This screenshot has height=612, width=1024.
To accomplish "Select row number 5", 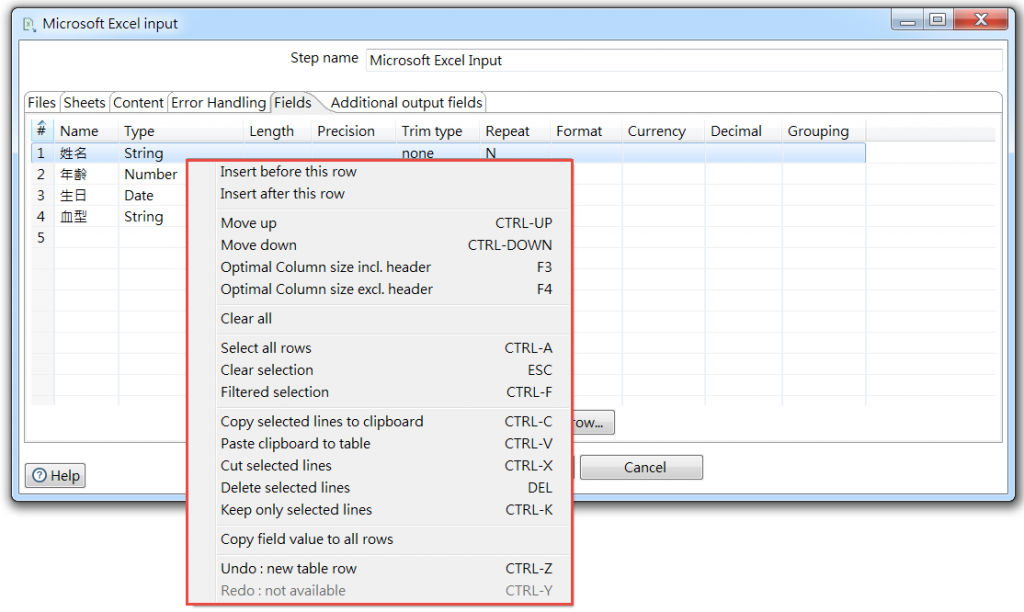I will tap(42, 238).
